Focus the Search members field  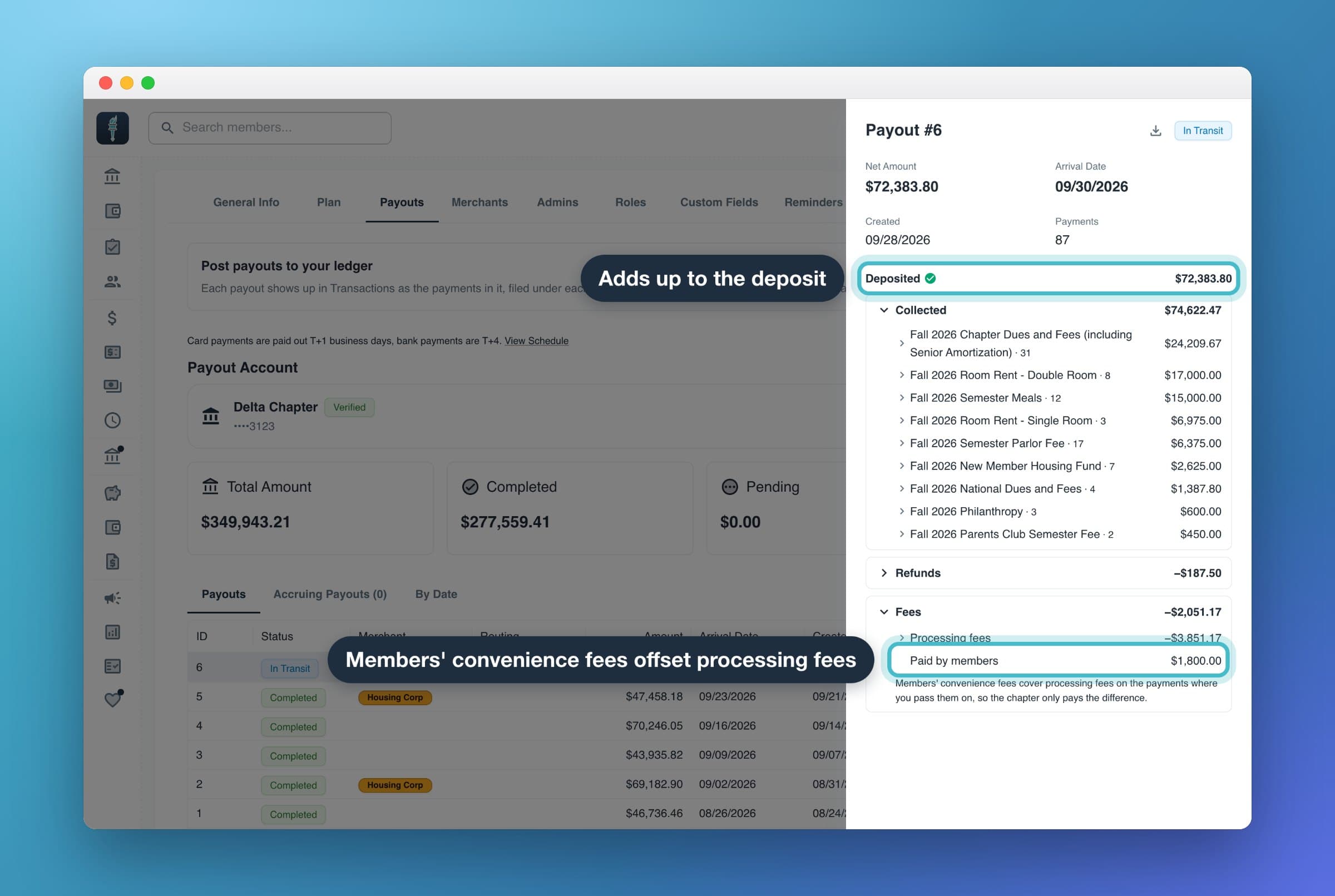pyautogui.click(x=270, y=128)
